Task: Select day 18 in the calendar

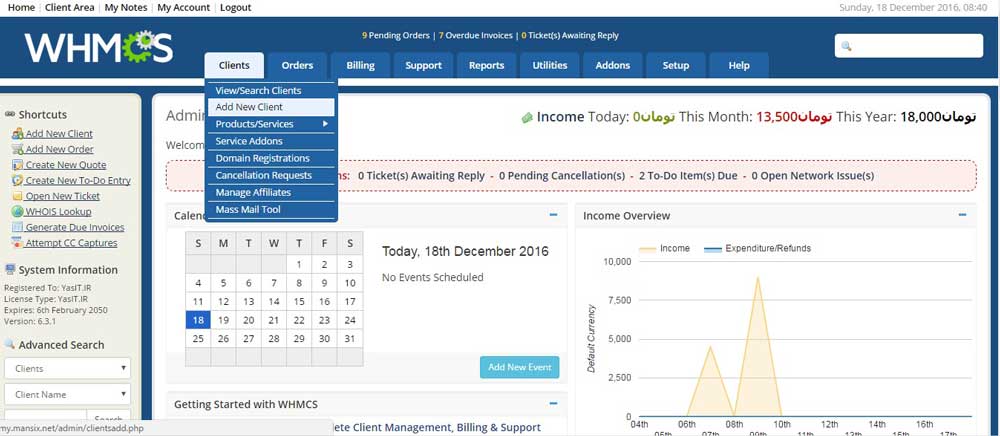Action: click(x=198, y=320)
